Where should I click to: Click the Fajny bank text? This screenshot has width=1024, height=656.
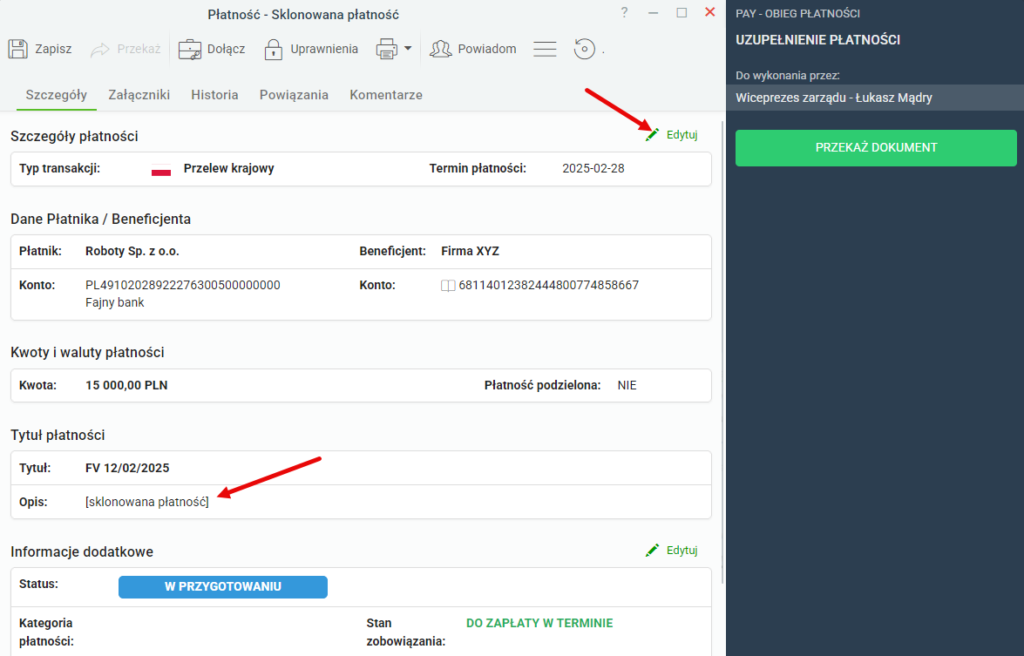pos(115,303)
